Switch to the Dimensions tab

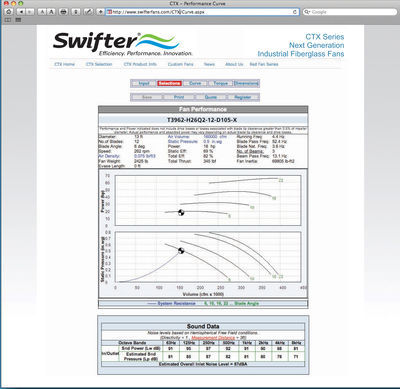[x=246, y=83]
